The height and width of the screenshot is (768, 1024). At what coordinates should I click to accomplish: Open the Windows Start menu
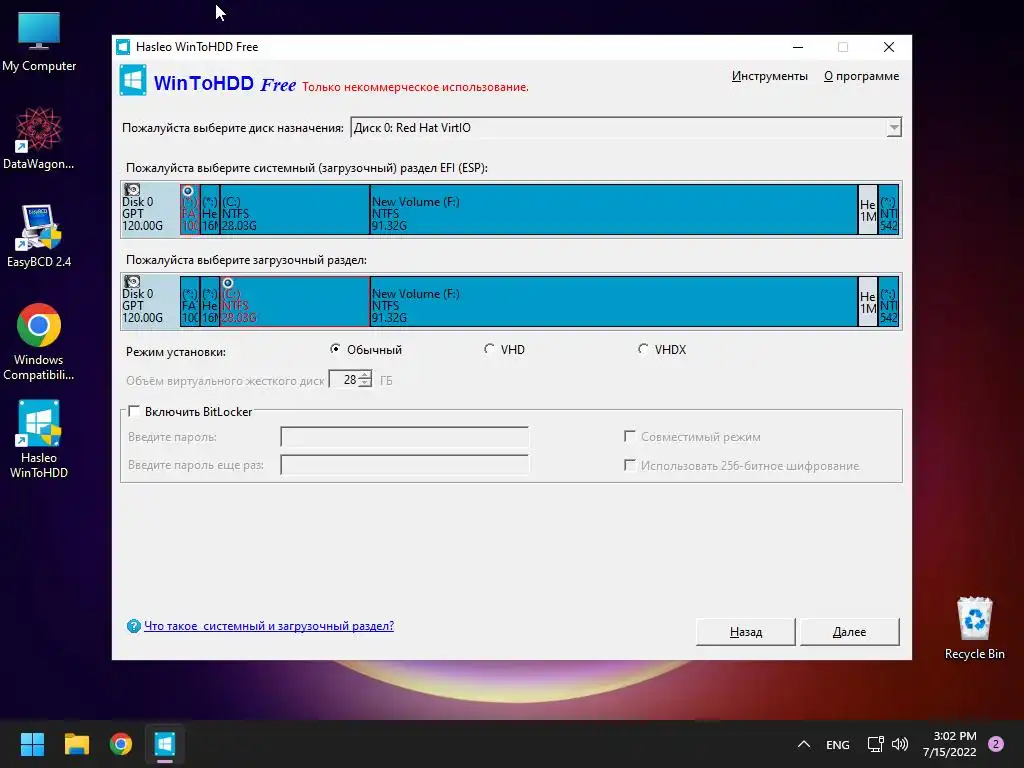coord(32,744)
